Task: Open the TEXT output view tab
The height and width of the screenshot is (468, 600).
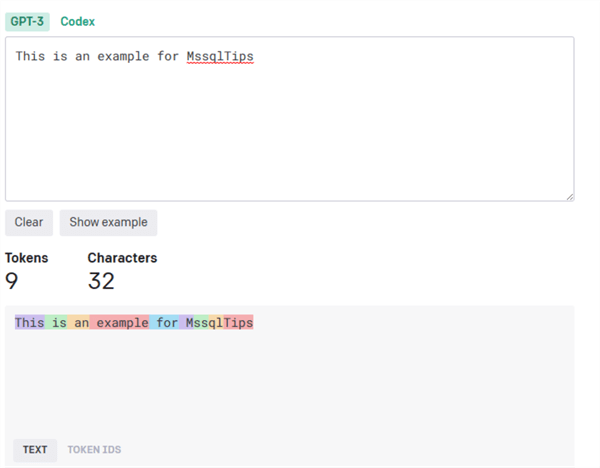Action: pyautogui.click(x=35, y=450)
